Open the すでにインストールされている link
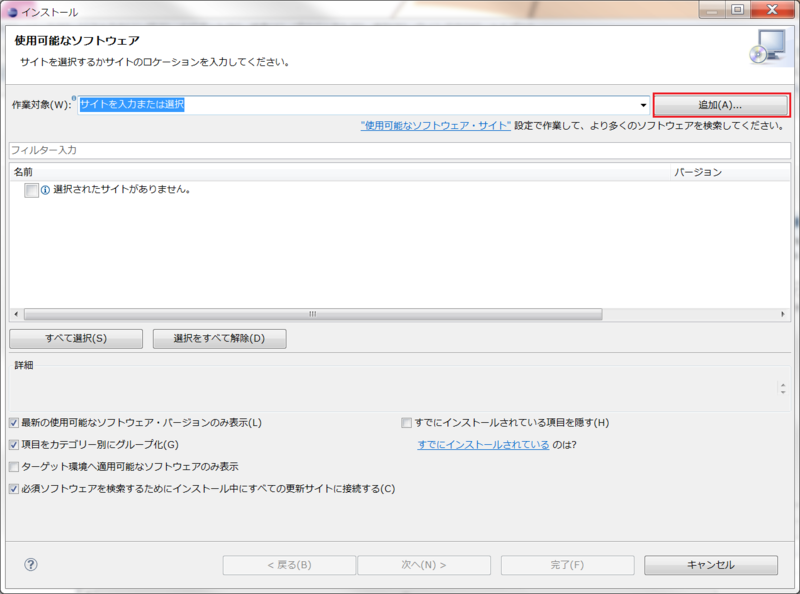This screenshot has width=800, height=594. [x=483, y=444]
